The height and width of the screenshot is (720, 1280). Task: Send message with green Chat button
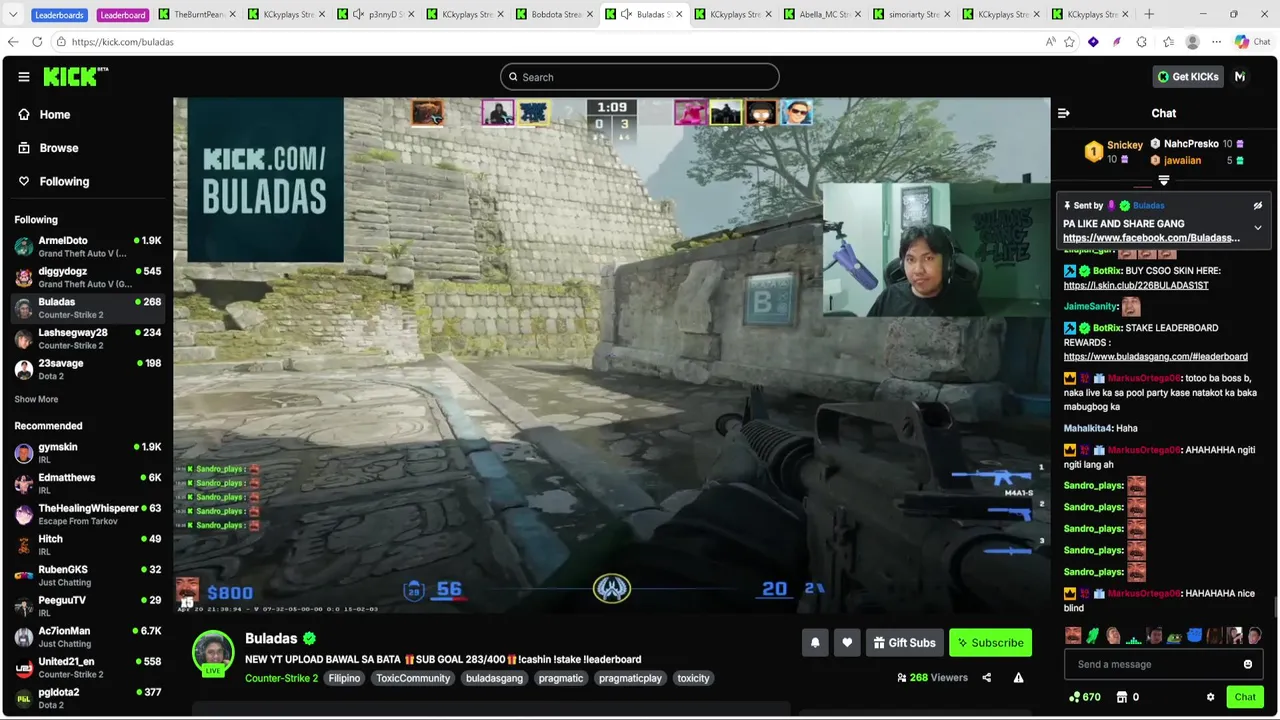pyautogui.click(x=1245, y=697)
